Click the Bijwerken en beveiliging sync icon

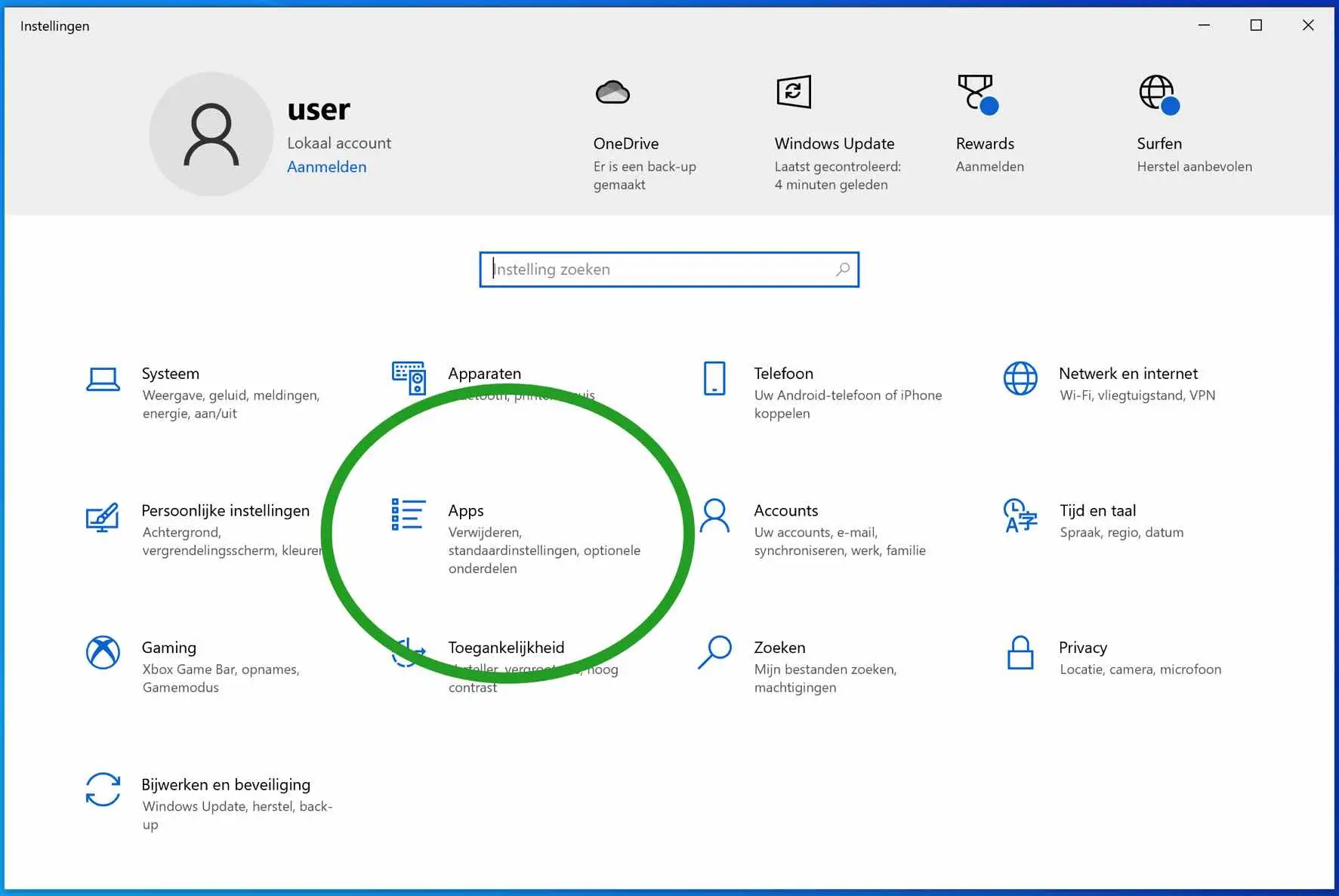pyautogui.click(x=103, y=790)
